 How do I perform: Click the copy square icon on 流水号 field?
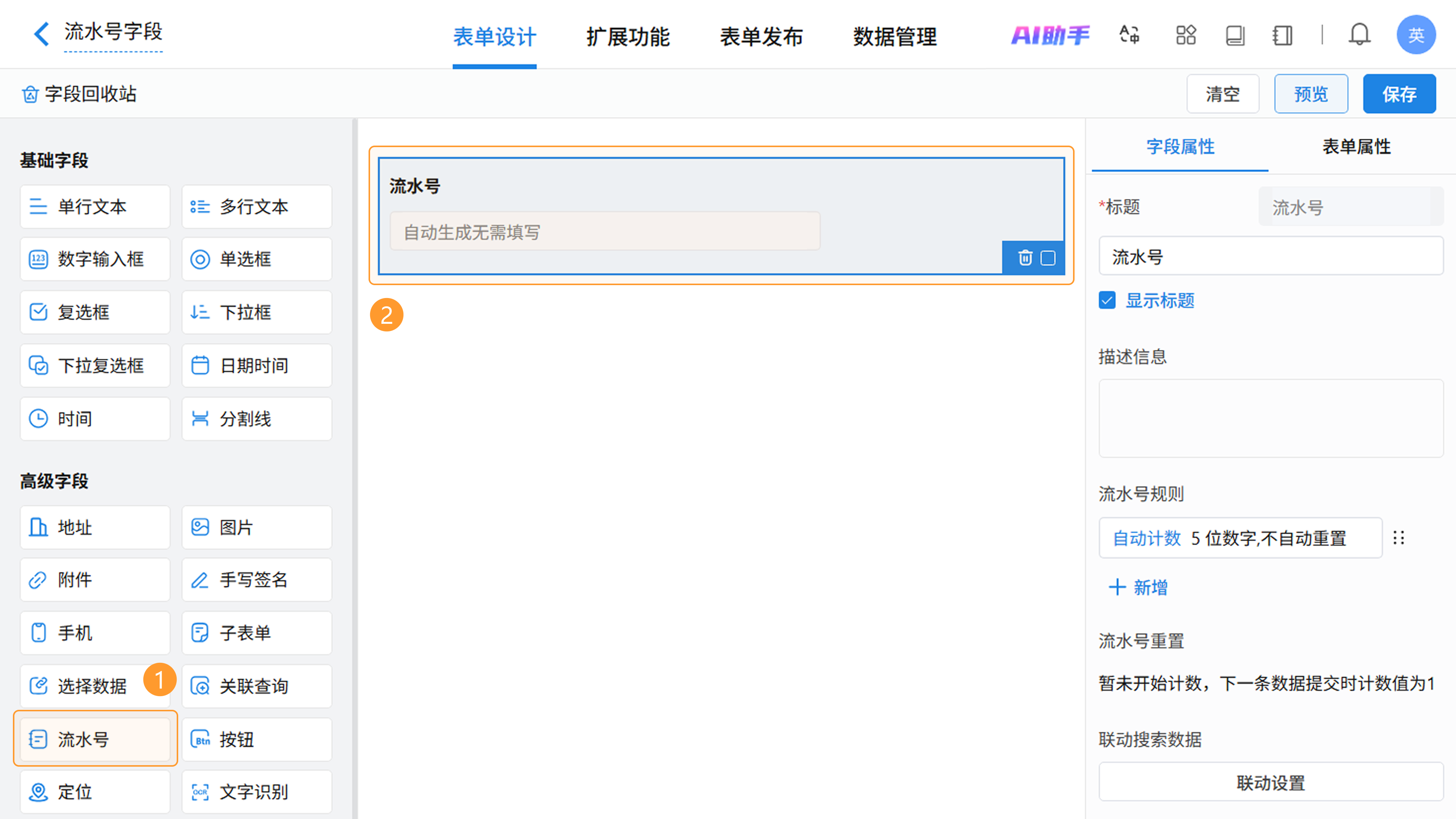1048,258
